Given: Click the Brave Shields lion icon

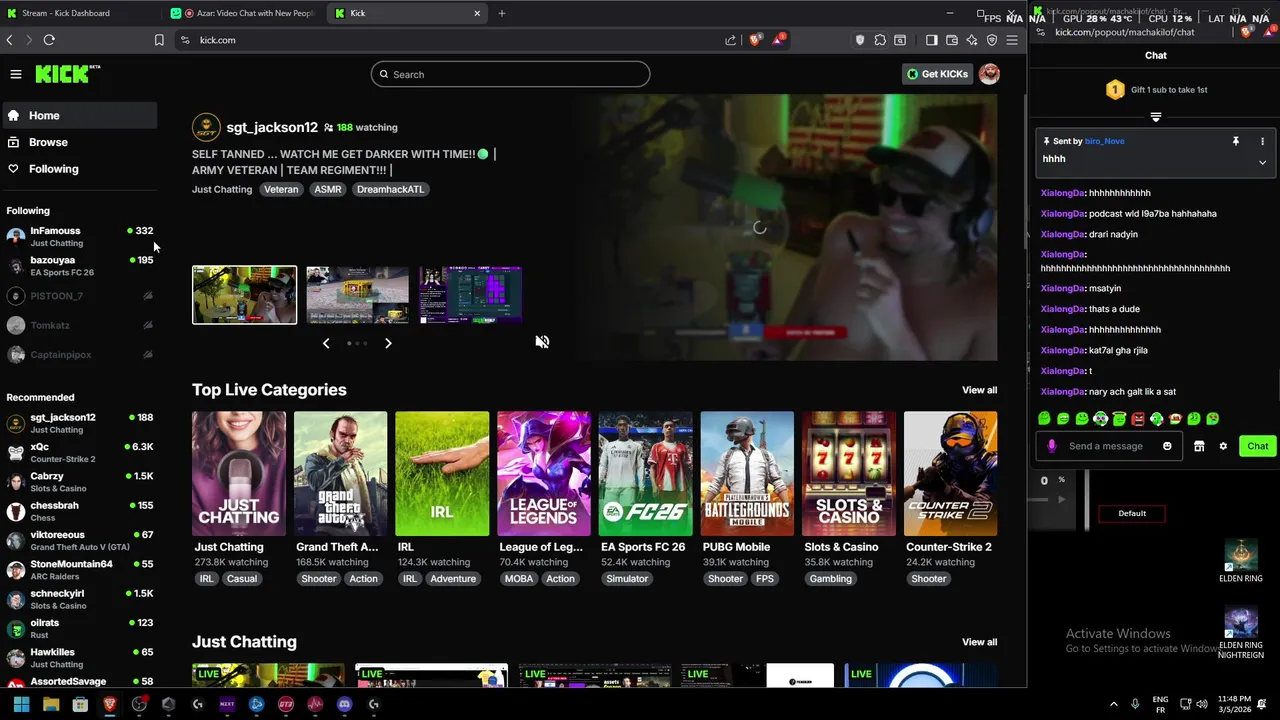Looking at the screenshot, I should (756, 40).
